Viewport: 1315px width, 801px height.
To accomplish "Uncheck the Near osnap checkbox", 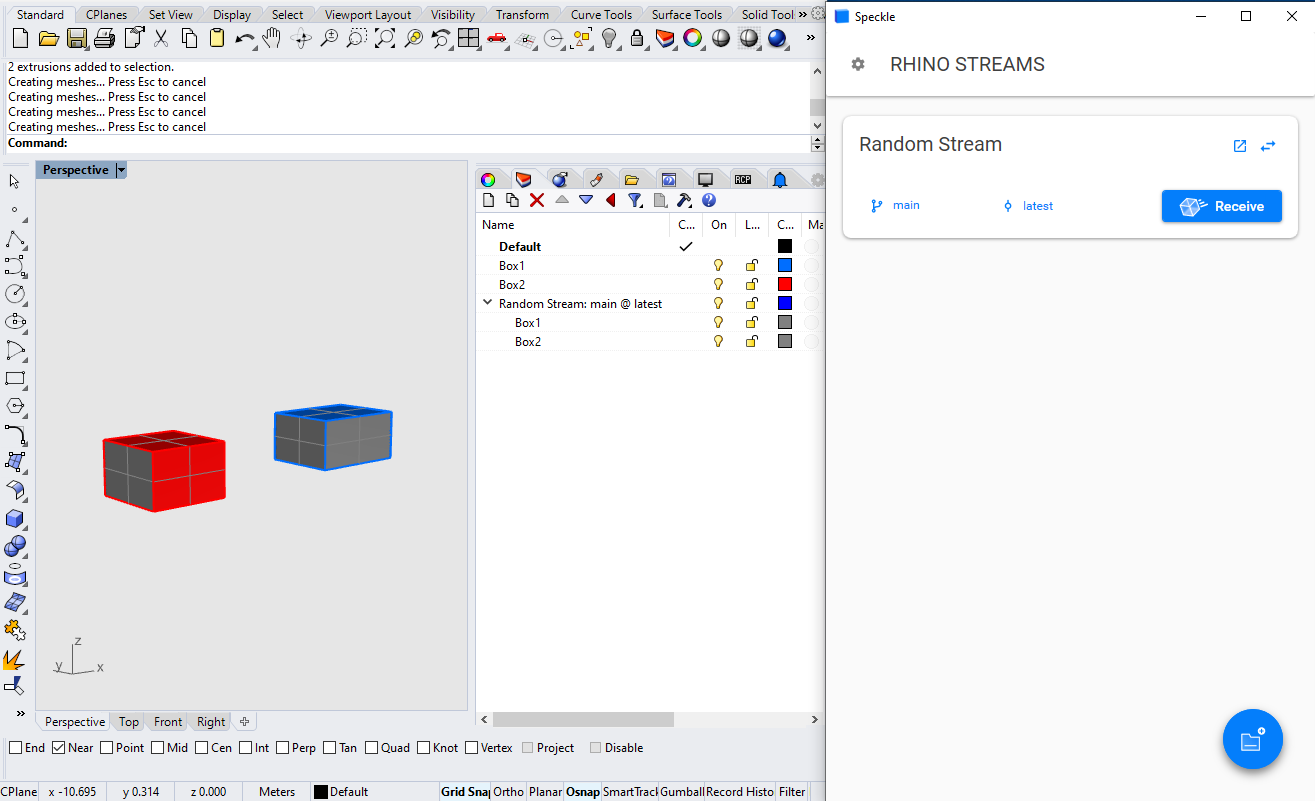I will click(59, 748).
